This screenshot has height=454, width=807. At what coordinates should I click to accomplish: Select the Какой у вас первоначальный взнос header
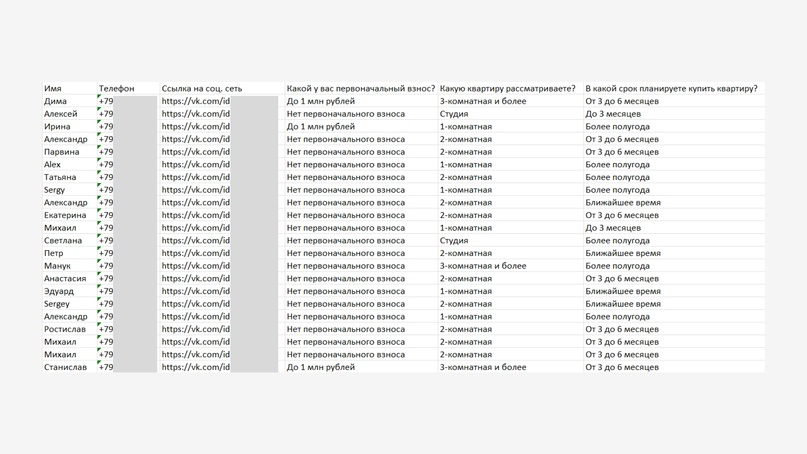(x=360, y=89)
